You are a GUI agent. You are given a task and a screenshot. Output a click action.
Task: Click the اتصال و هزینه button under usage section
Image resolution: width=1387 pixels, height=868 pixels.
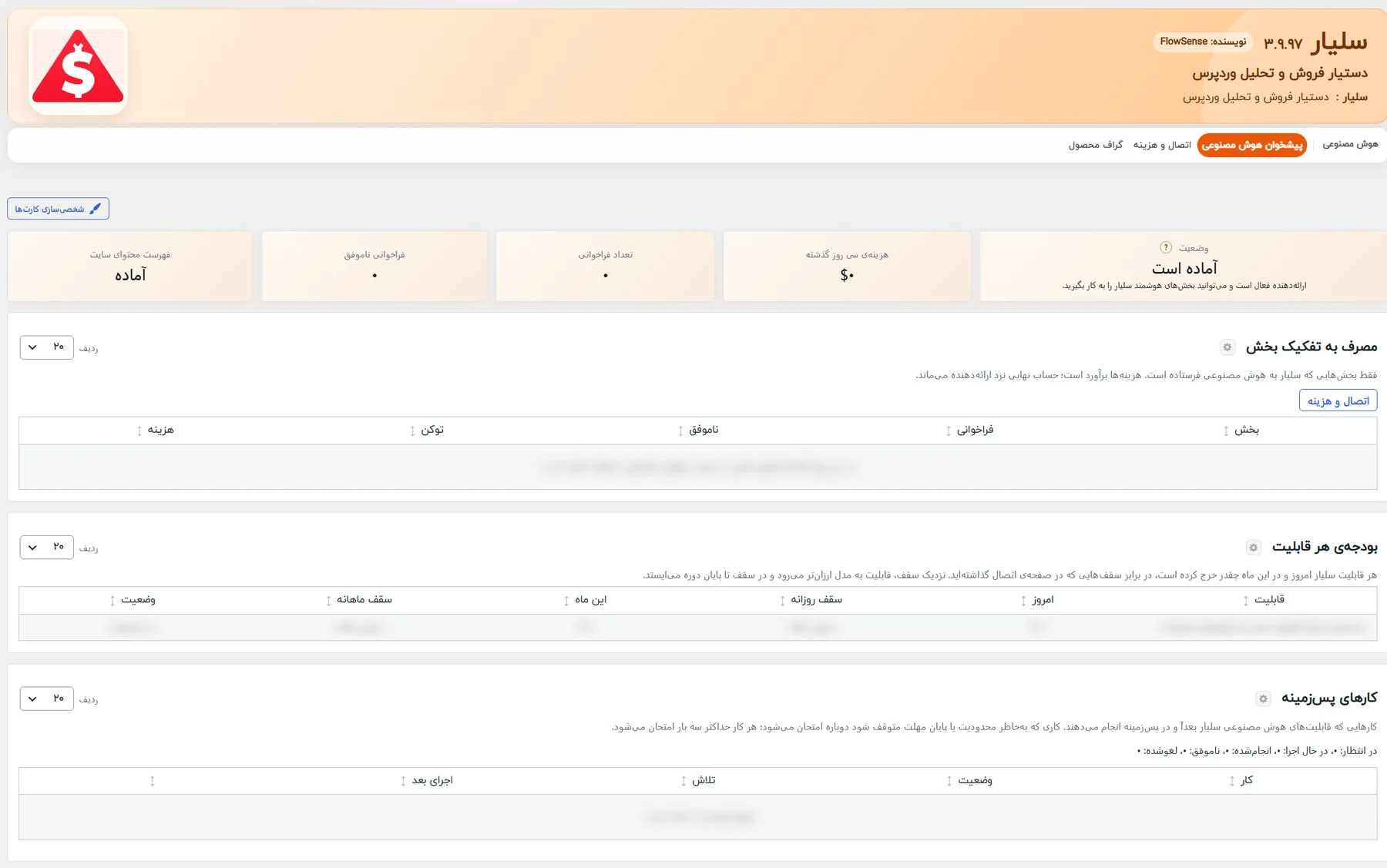click(1338, 400)
